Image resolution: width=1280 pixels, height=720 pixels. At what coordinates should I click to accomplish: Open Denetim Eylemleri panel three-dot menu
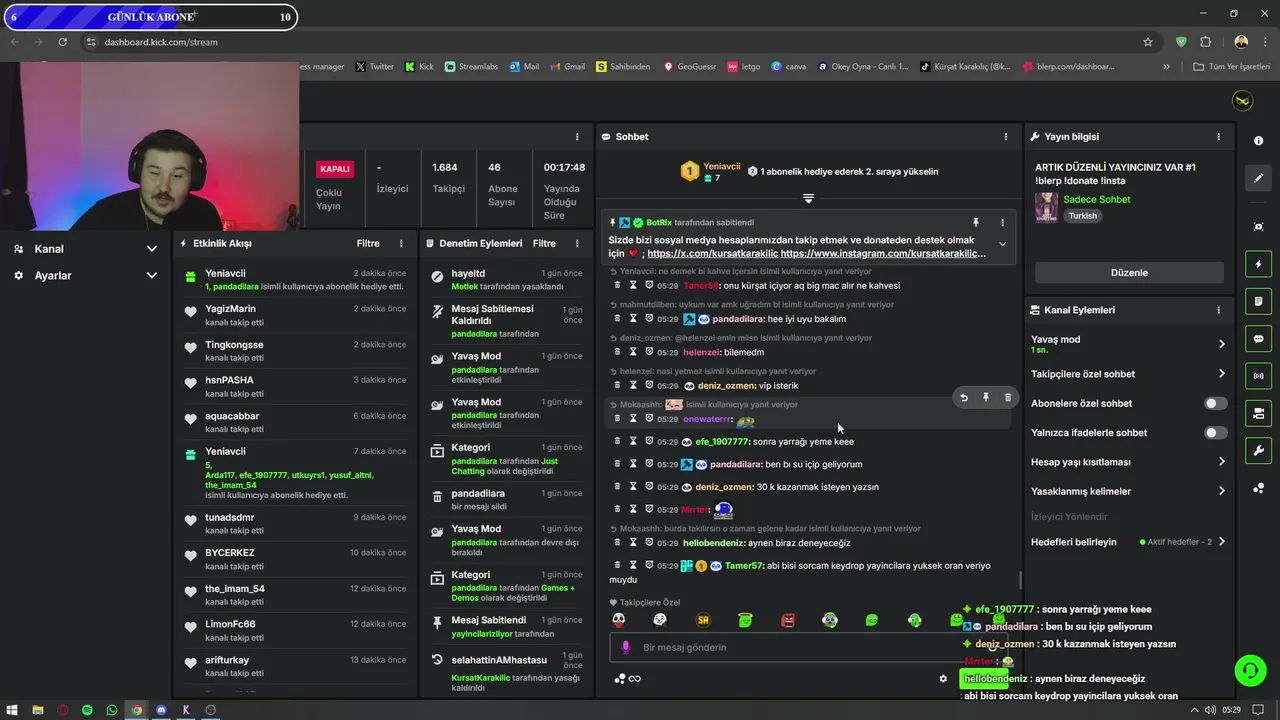pyautogui.click(x=577, y=243)
